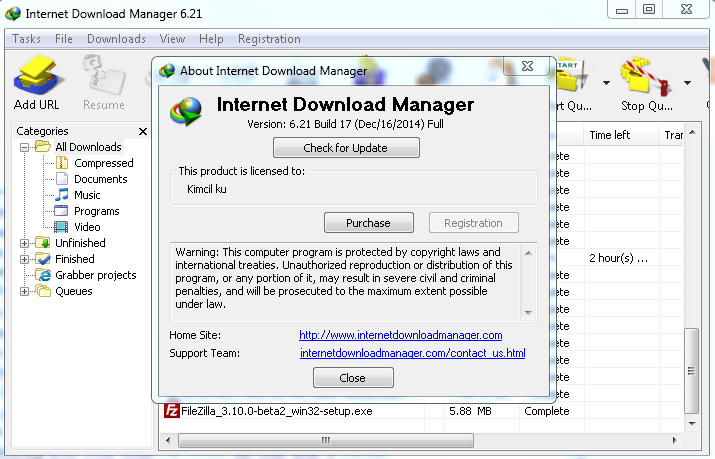The width and height of the screenshot is (715, 459).
Task: Select the Music category
Action: pos(87,195)
